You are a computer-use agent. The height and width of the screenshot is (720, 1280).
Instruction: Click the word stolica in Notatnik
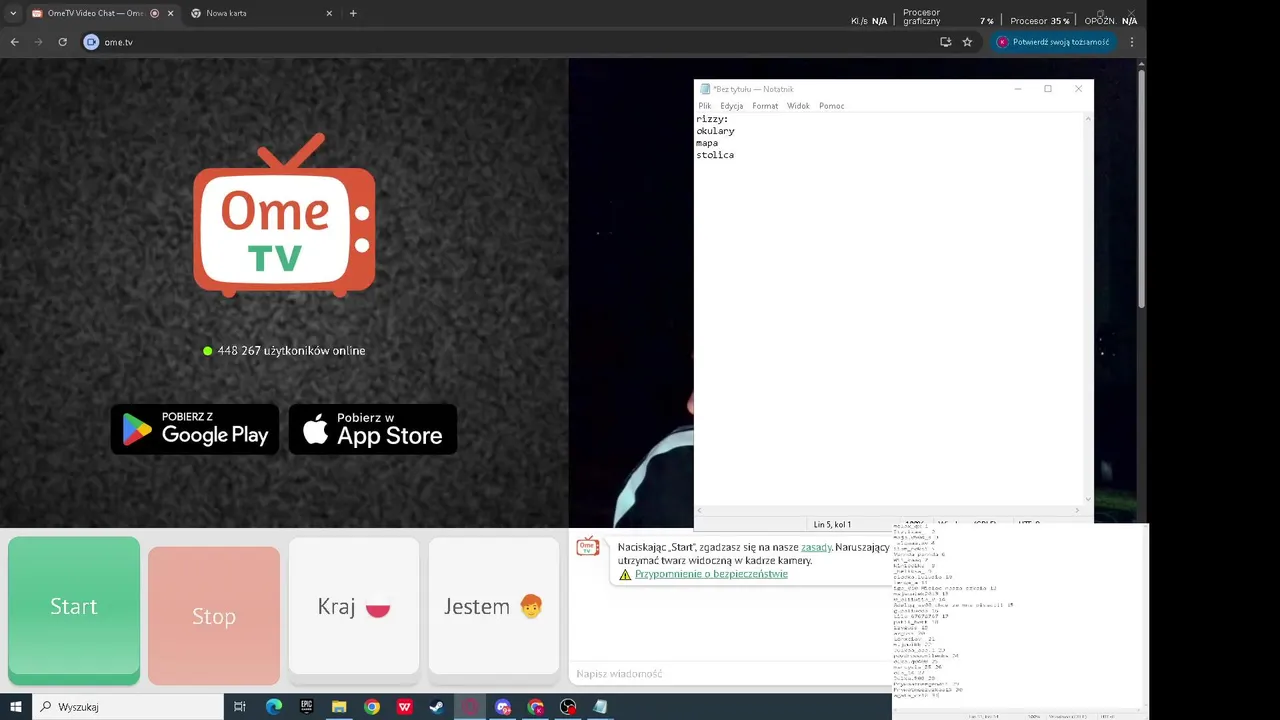click(x=715, y=155)
